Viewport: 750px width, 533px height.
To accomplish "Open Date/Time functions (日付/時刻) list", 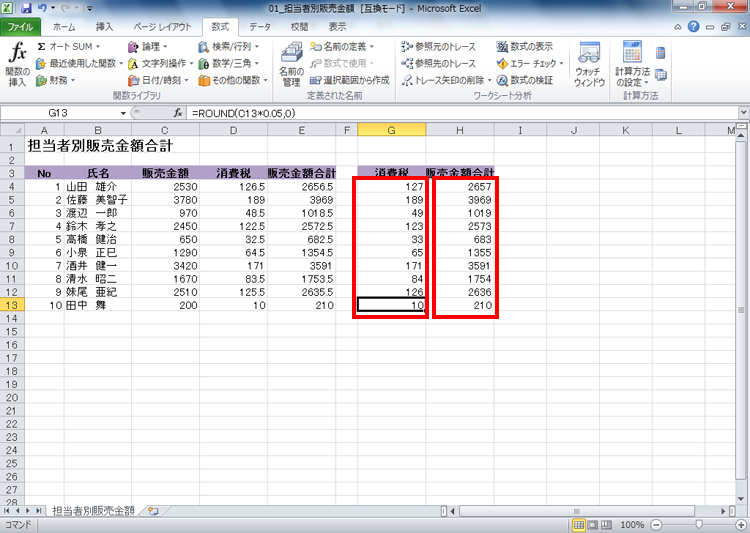I will (158, 80).
